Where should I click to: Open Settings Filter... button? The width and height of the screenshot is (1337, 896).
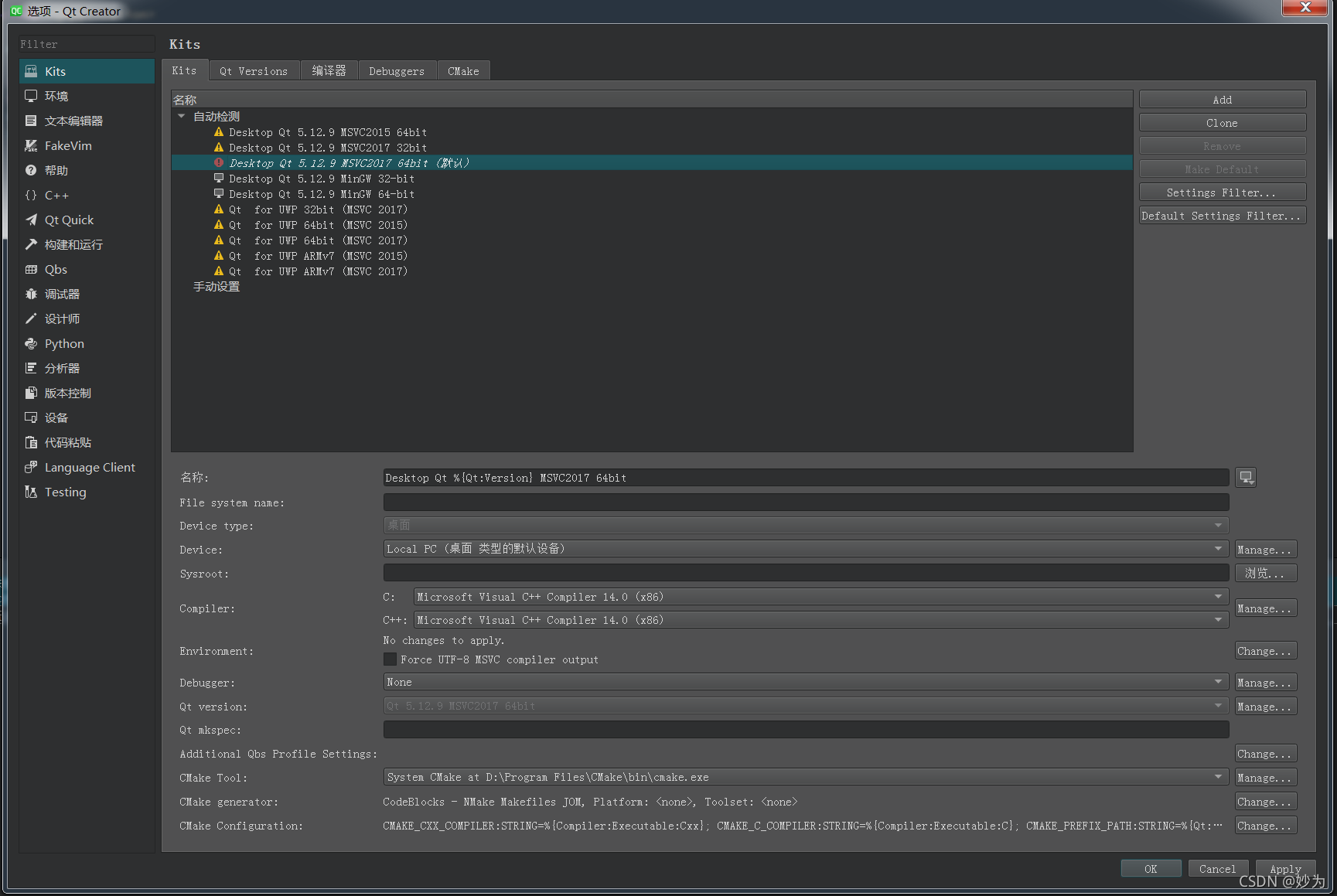point(1223,192)
